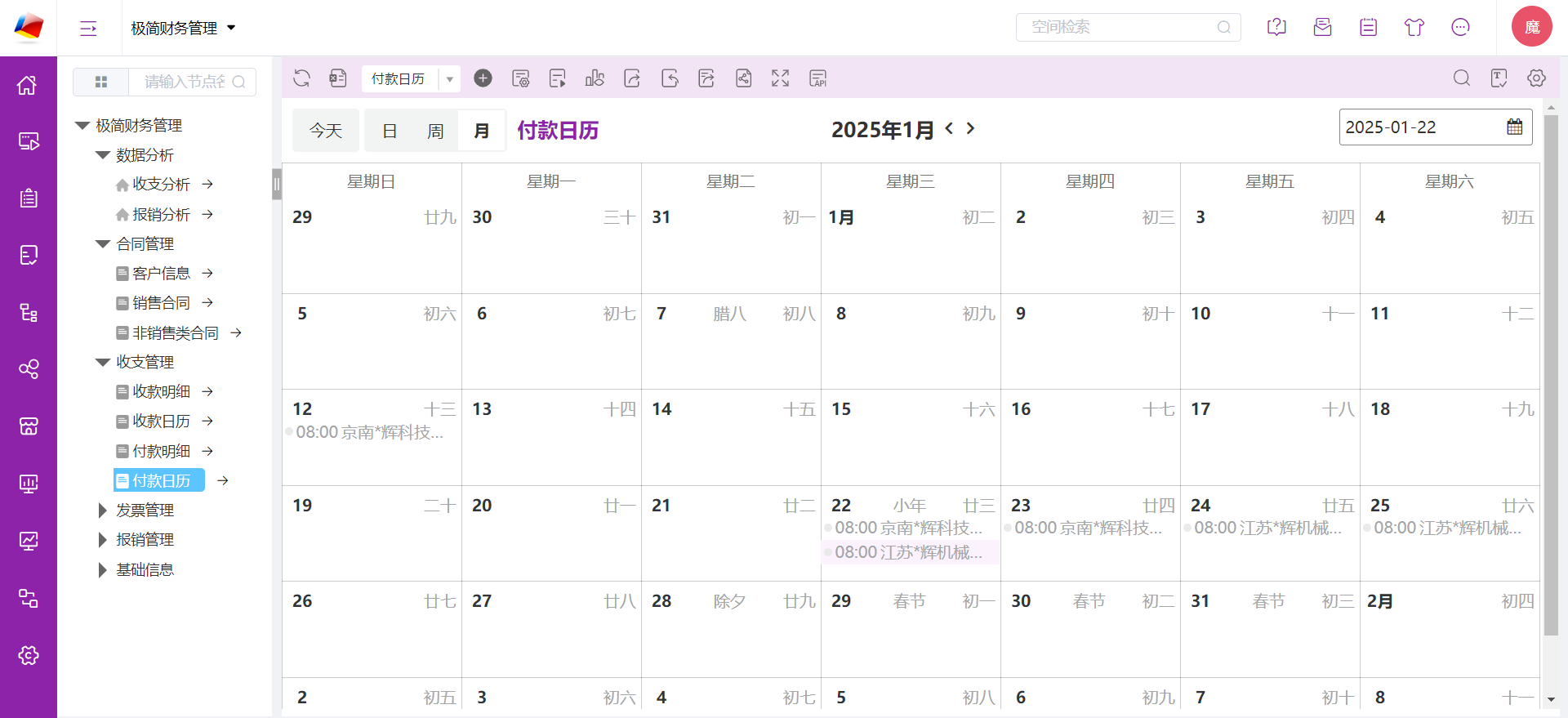Open 销售合同 in the tree
The image size is (1568, 718).
[161, 303]
